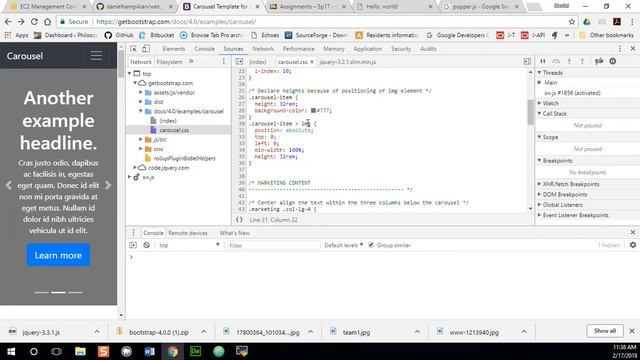Viewport: 640px width, 360px height.
Task: Click the step out debugger icon
Action: tap(582, 61)
